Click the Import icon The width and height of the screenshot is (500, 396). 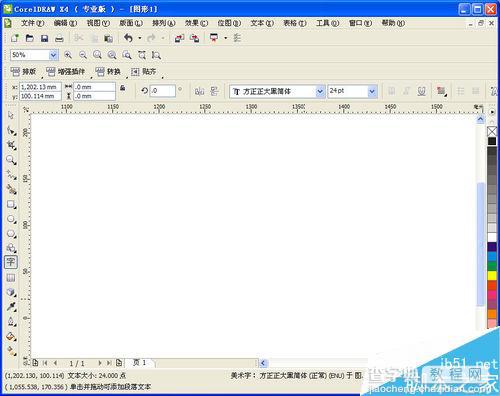179,38
